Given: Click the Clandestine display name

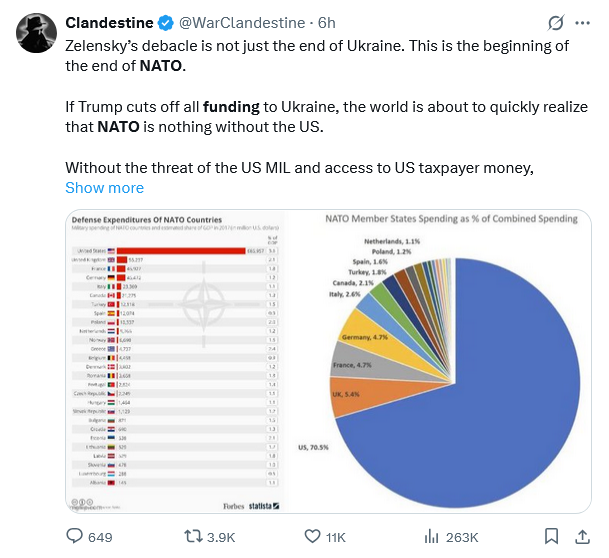Looking at the screenshot, I should point(109,23).
